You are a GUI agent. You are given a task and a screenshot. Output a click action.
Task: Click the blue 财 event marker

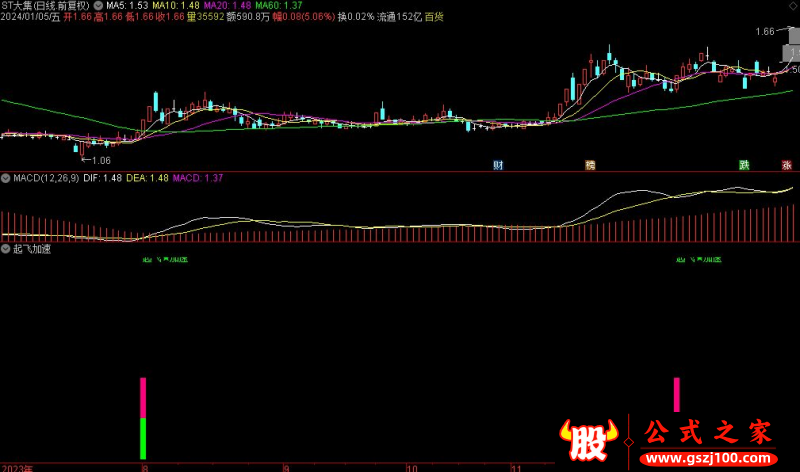(x=498, y=164)
